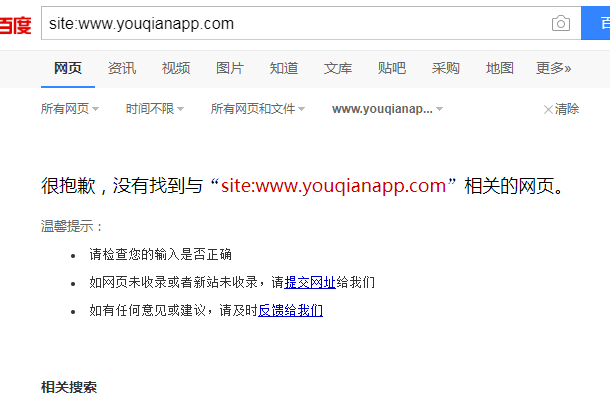
Task: Click the blue Baidu search button
Action: pyautogui.click(x=596, y=23)
